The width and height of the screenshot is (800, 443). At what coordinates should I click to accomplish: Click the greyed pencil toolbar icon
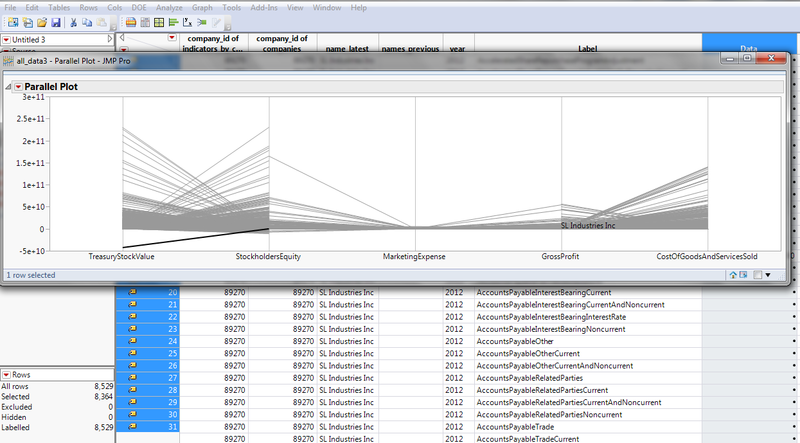(216, 22)
